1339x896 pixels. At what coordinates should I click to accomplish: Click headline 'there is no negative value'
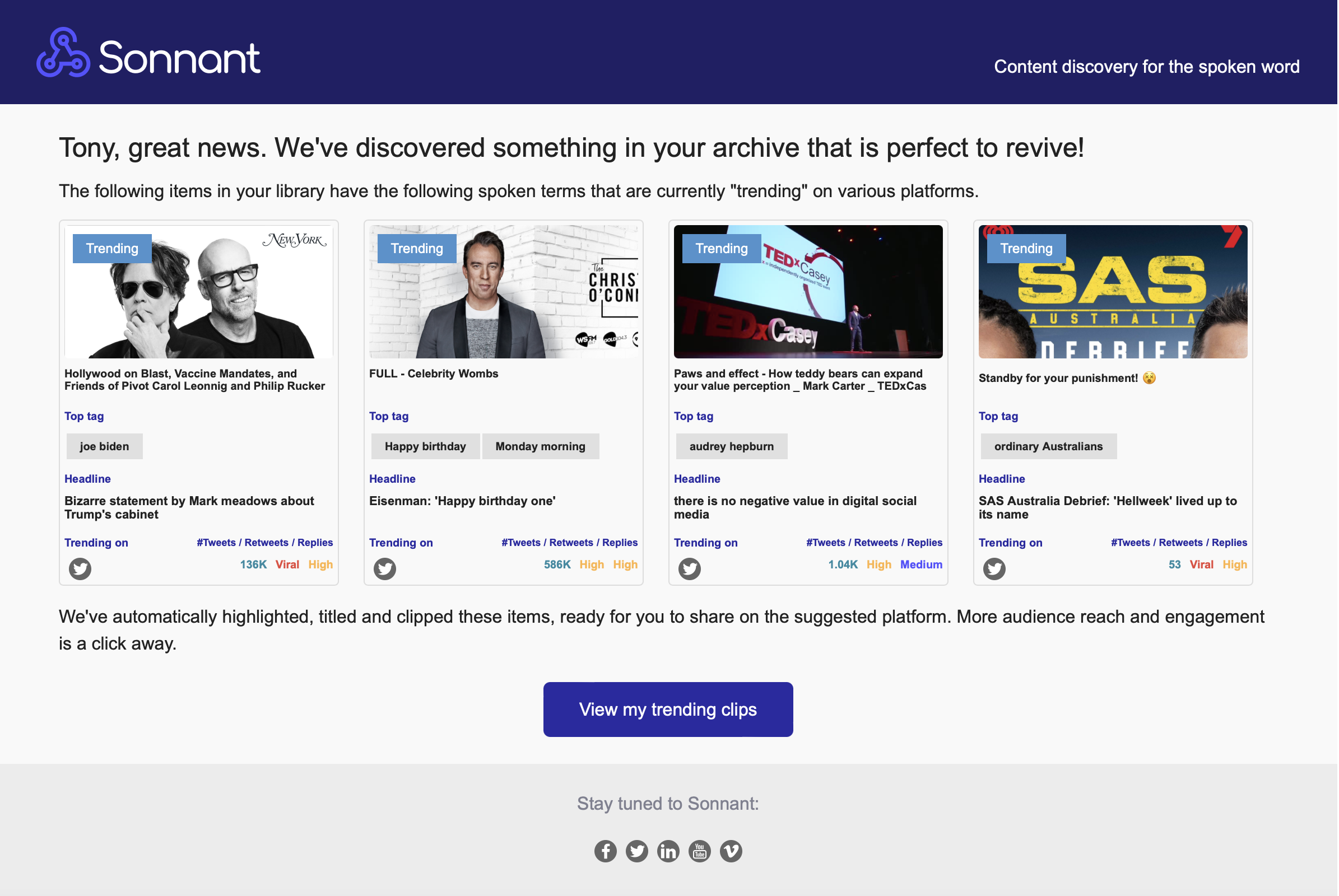tap(797, 508)
